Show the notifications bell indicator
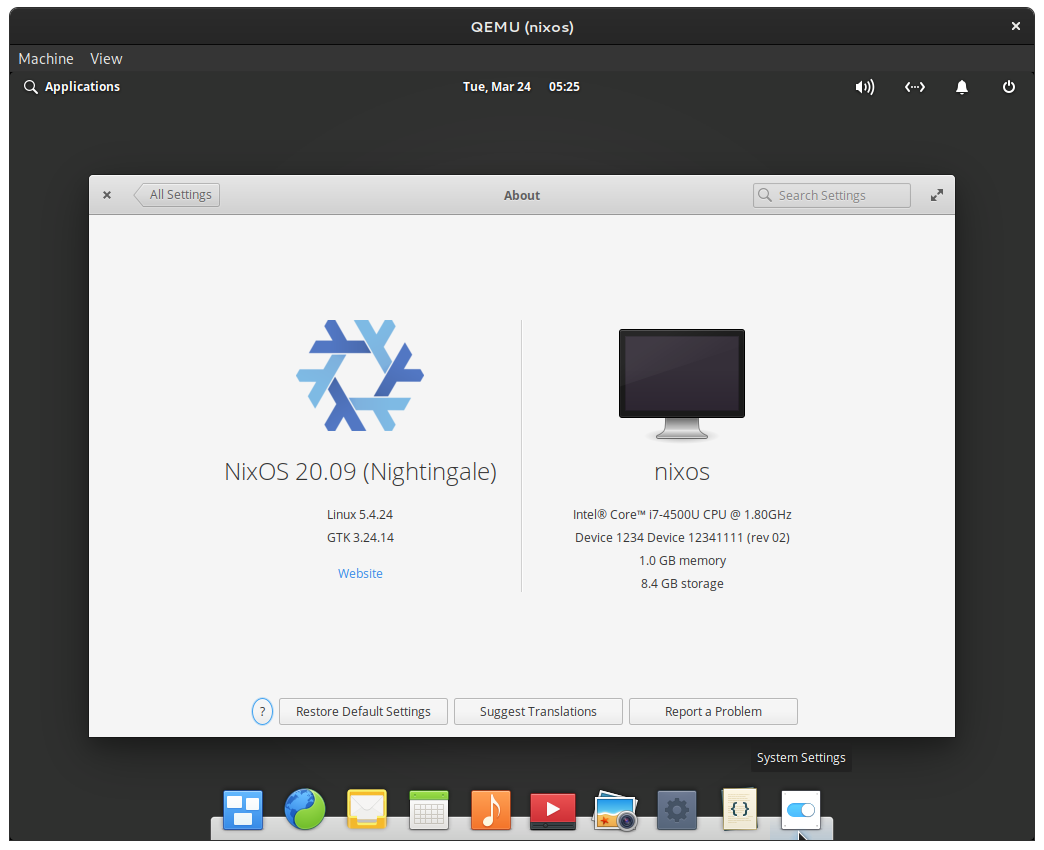1044x850 pixels. (962, 87)
